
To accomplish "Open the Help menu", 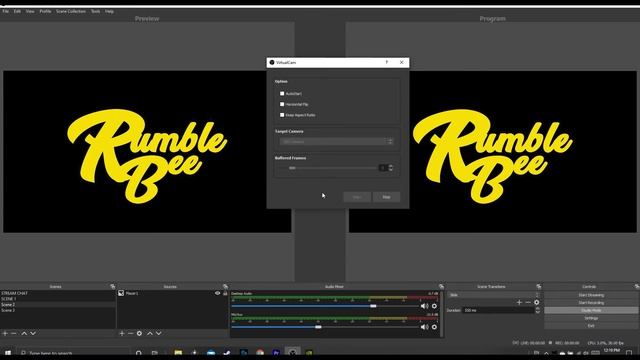I will click(x=109, y=11).
